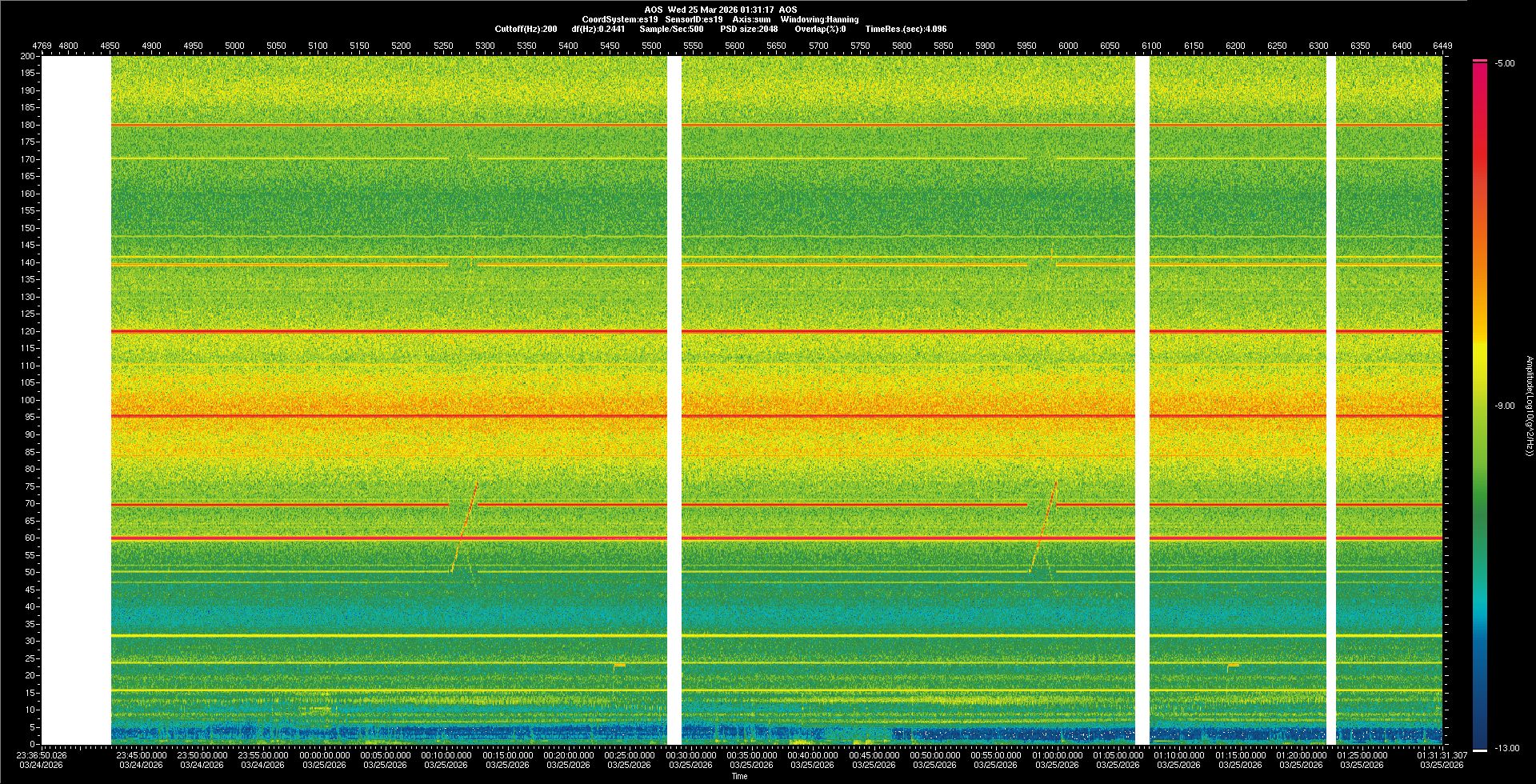Click the 120 Hz frequency axis label
The image size is (1536, 784).
(x=28, y=331)
